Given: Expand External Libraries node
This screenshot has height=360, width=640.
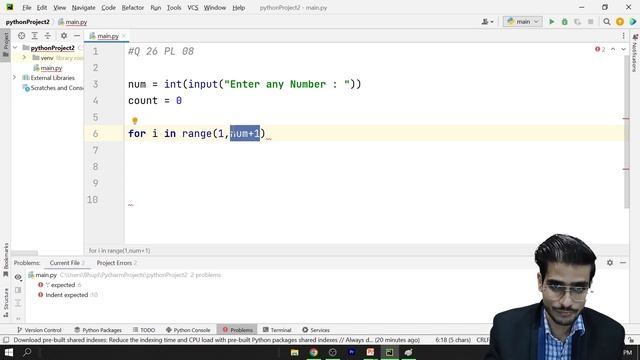Looking at the screenshot, I should pos(15,78).
